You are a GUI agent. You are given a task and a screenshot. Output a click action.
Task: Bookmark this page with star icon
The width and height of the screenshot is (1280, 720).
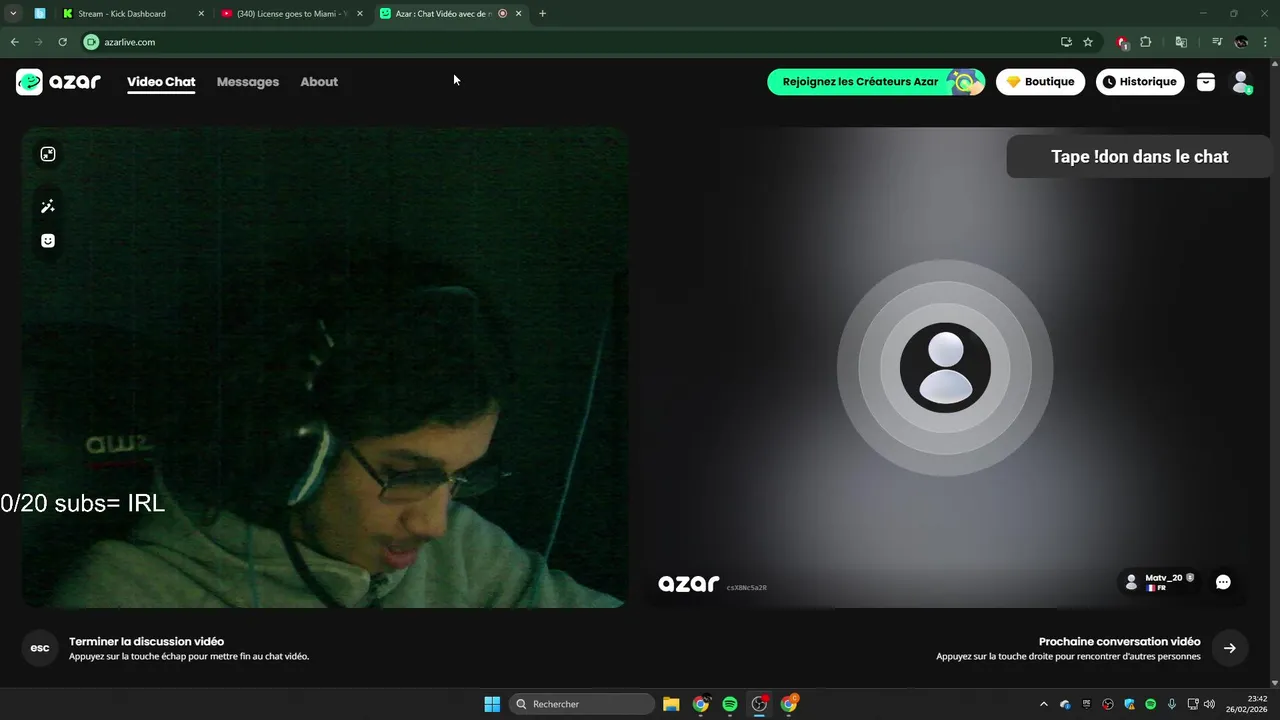[x=1088, y=42]
